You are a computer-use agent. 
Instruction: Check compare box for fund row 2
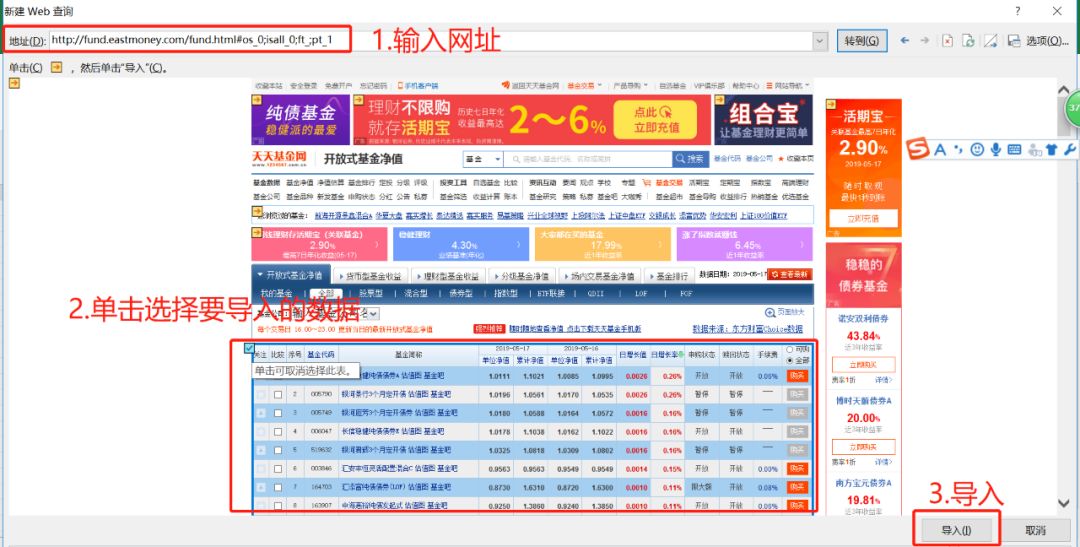tap(278, 395)
